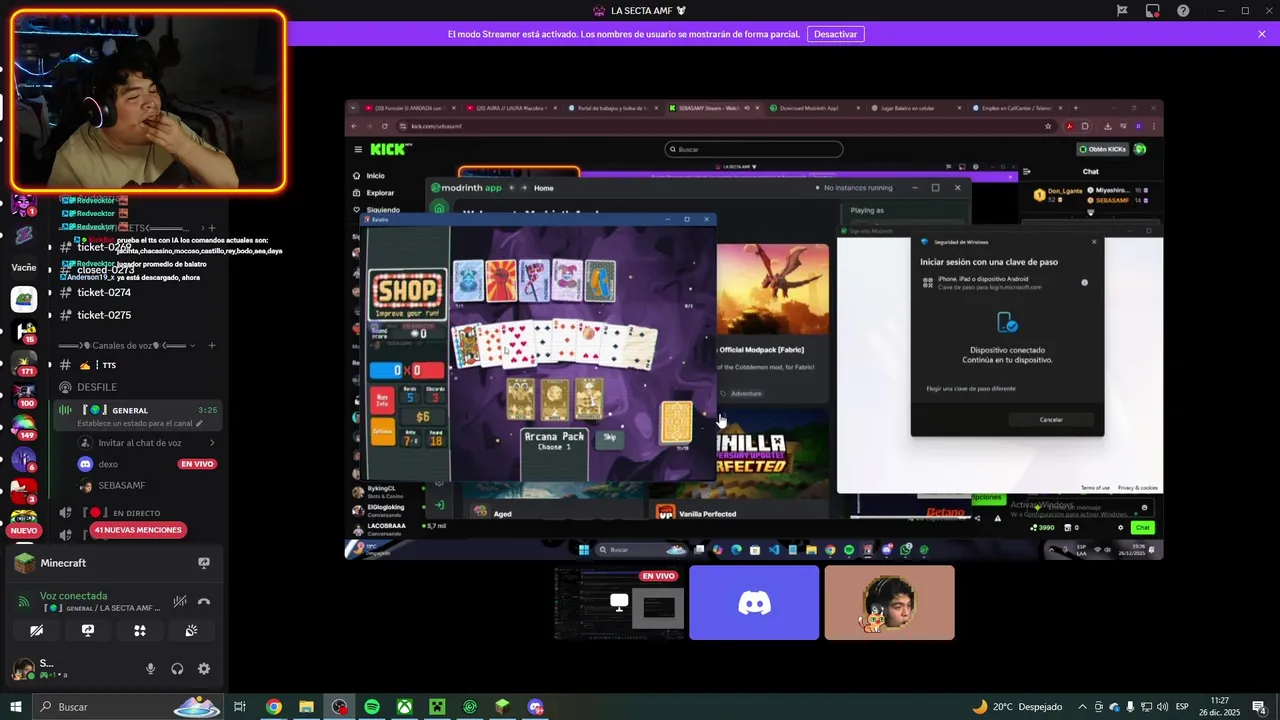Select the participant avatar tile
Image resolution: width=1280 pixels, height=720 pixels.
(x=889, y=603)
